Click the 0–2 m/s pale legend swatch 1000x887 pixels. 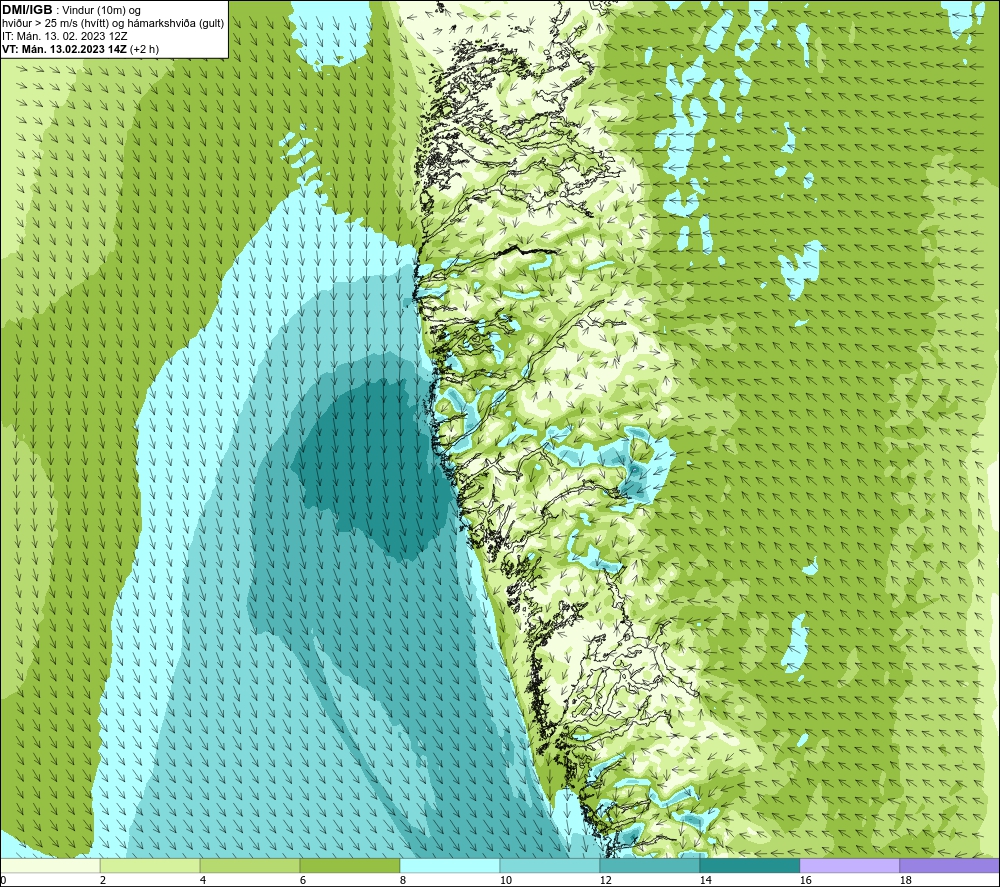point(50,865)
